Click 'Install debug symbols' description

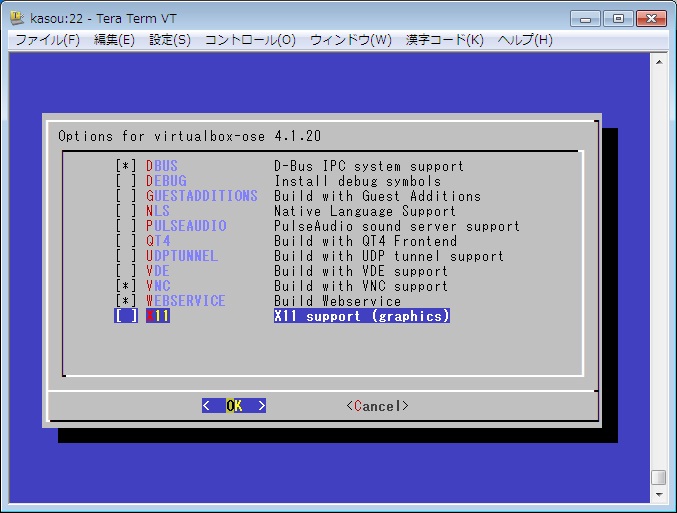click(357, 181)
